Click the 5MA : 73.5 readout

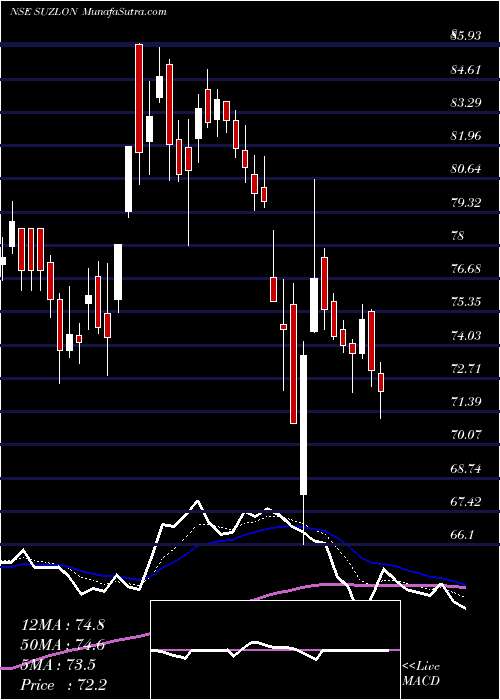(x=58, y=665)
